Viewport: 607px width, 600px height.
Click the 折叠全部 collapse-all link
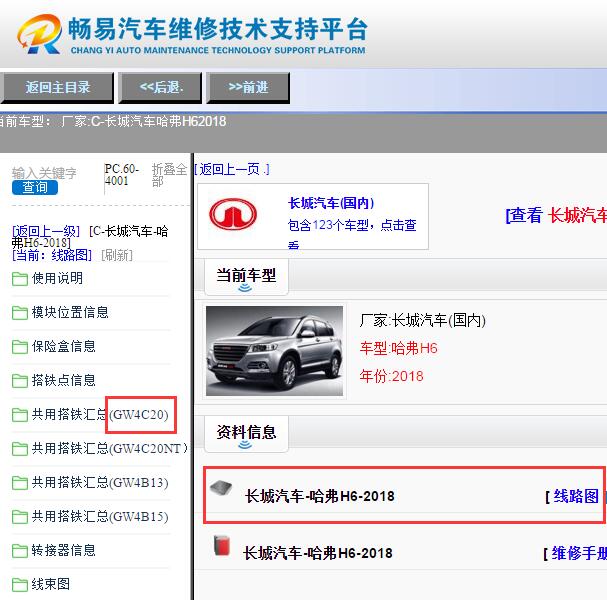[x=169, y=175]
